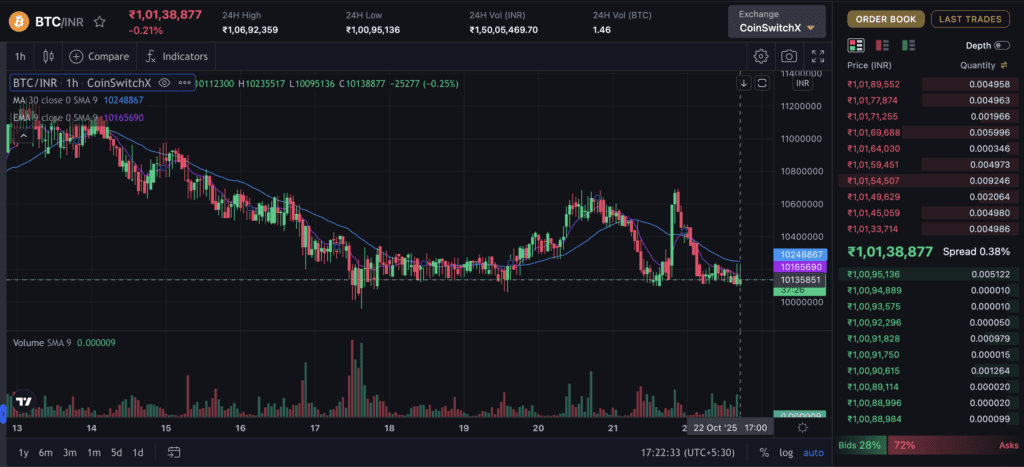Swap quantity unit with arrows icon

tap(1004, 65)
